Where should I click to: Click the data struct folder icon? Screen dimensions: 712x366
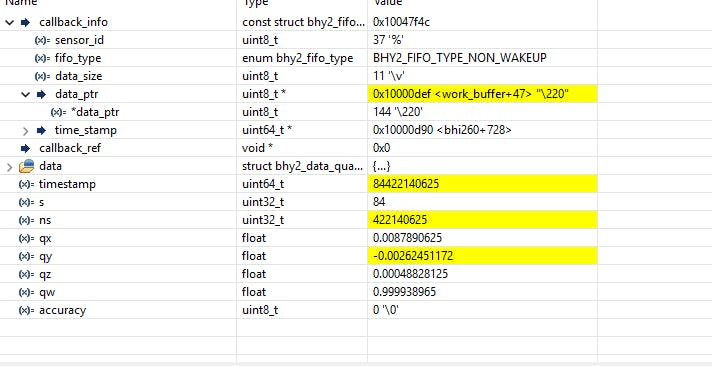tap(26, 166)
